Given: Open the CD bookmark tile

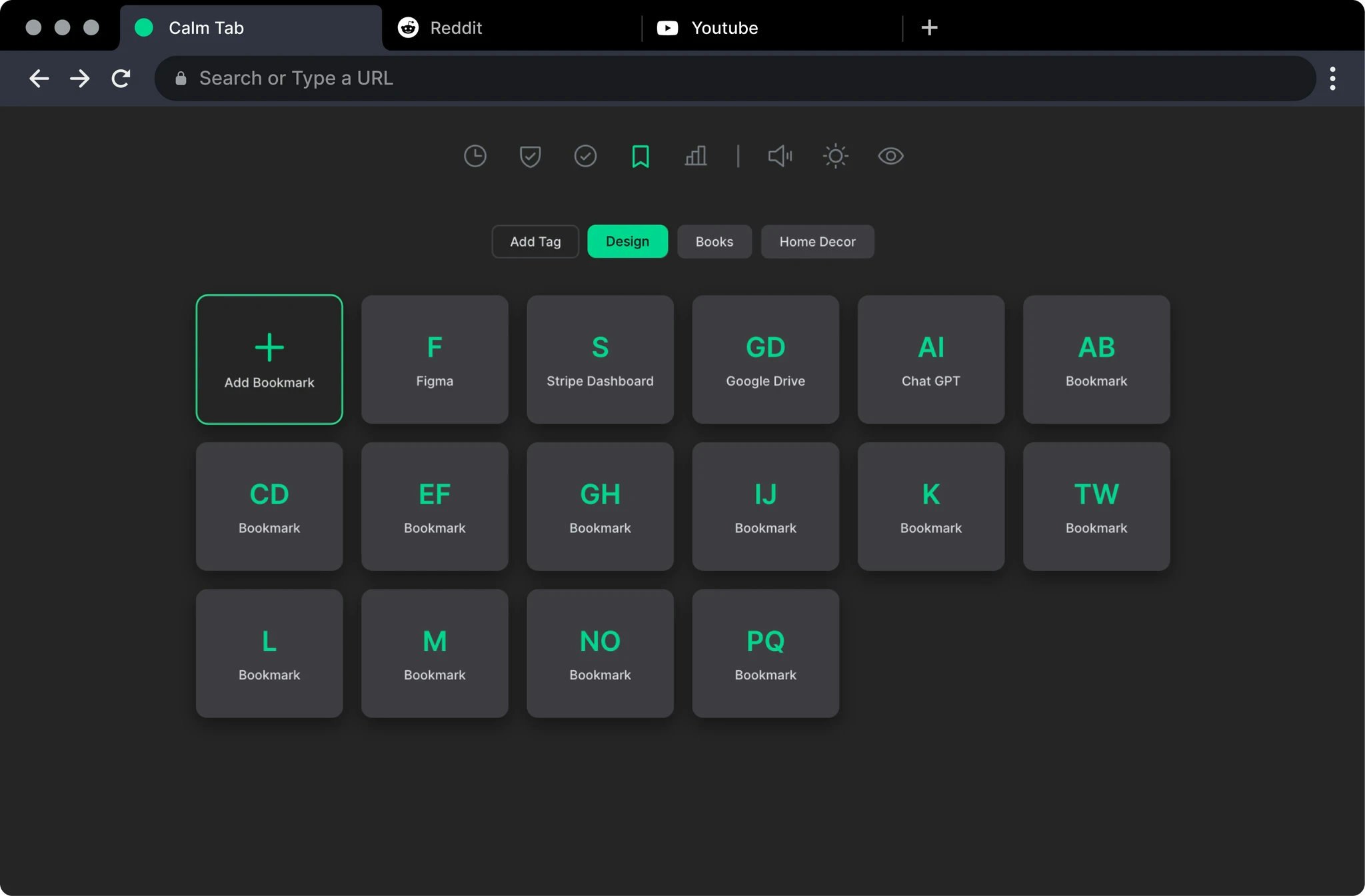Looking at the screenshot, I should 269,506.
